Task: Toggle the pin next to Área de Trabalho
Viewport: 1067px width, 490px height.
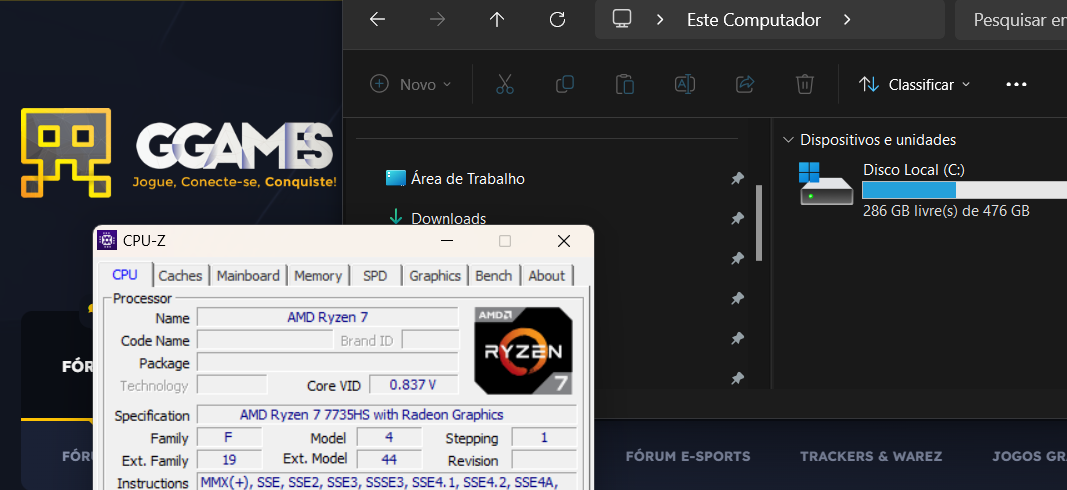Action: [x=737, y=179]
